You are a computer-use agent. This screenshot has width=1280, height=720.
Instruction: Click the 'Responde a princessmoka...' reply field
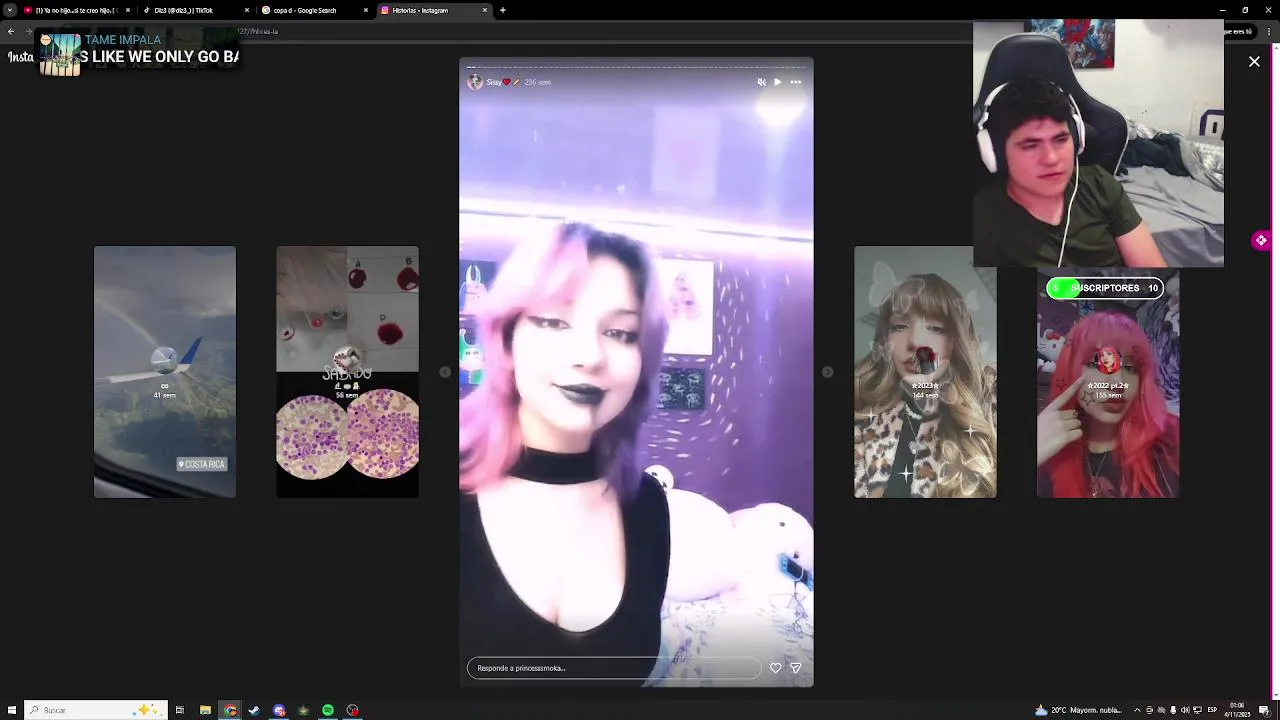point(613,668)
